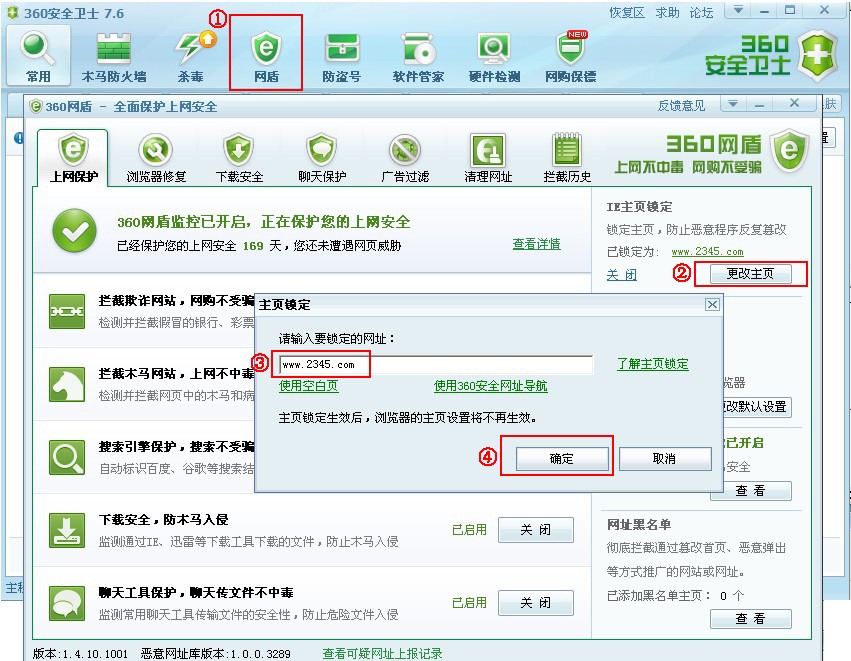The height and width of the screenshot is (661, 851).
Task: Click the 查看 button under 网址黑名单
Action: point(751,619)
